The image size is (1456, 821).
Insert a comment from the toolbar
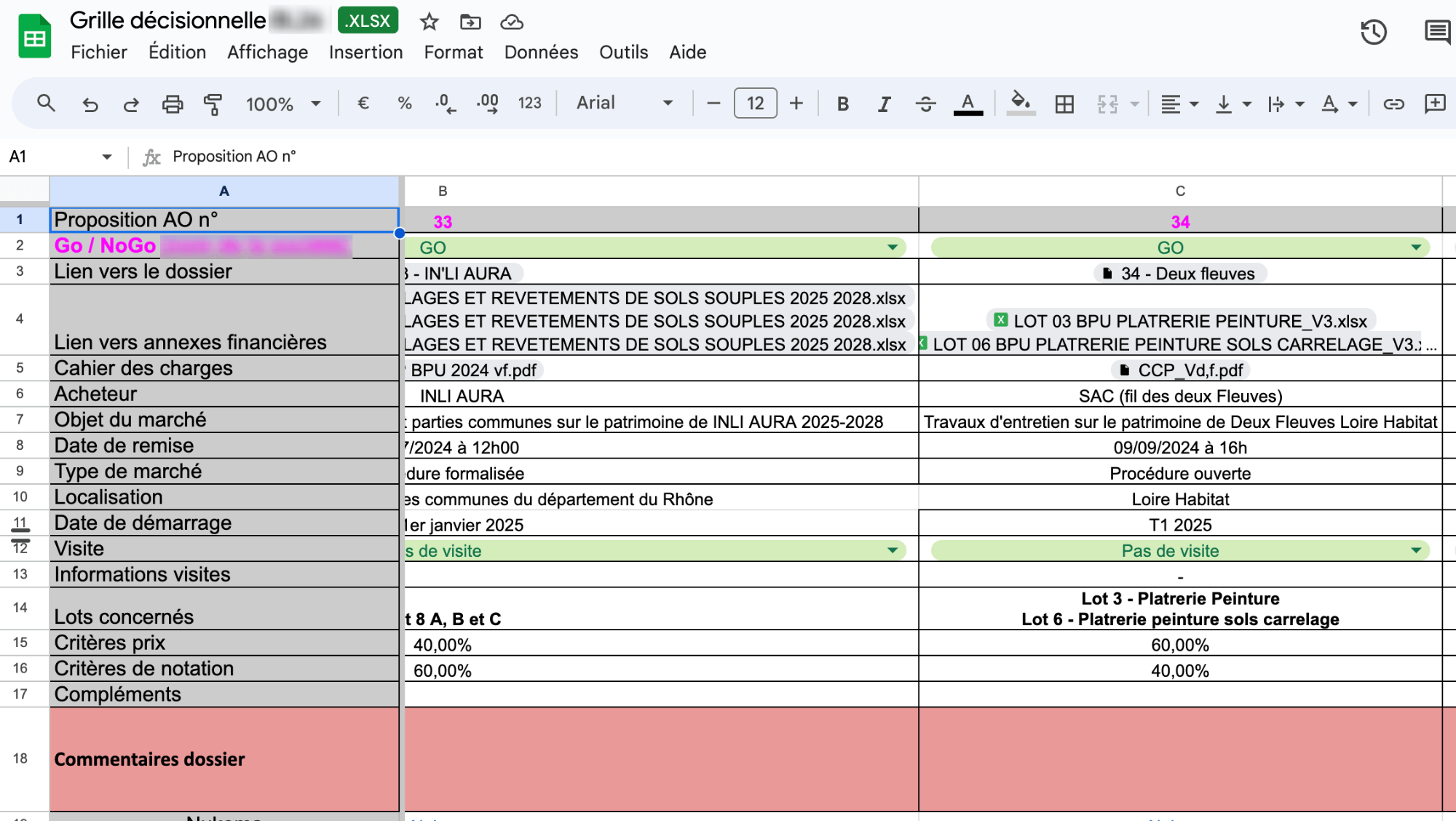tap(1435, 103)
